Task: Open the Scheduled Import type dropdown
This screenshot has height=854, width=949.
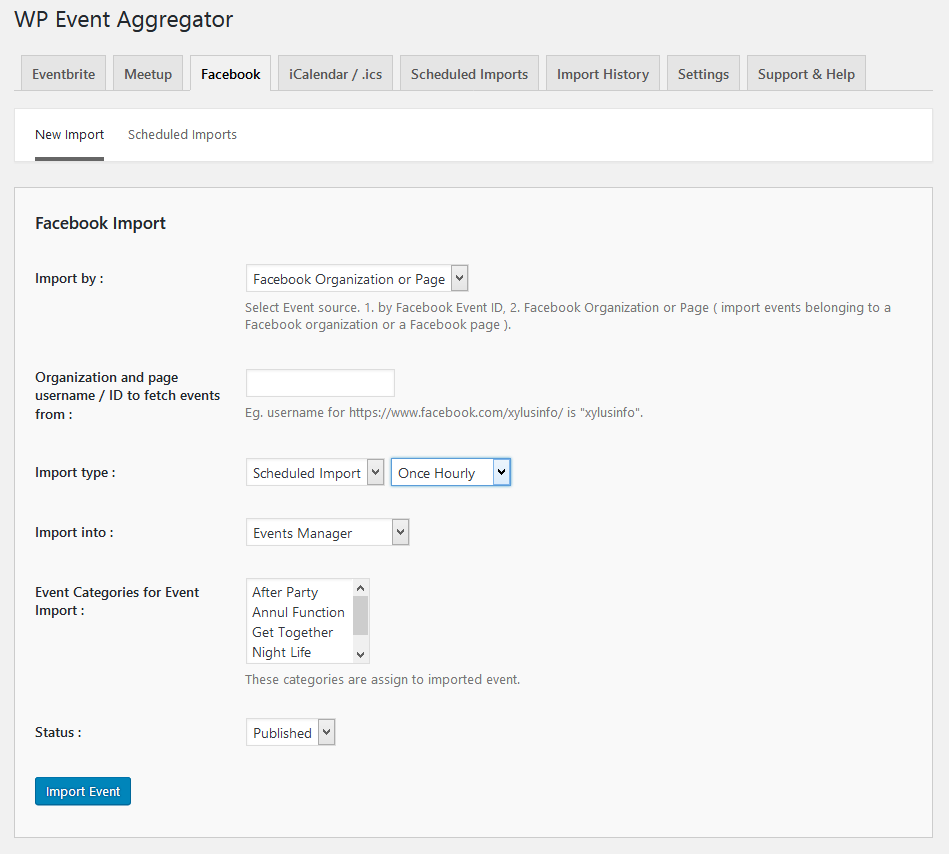Action: click(x=315, y=472)
